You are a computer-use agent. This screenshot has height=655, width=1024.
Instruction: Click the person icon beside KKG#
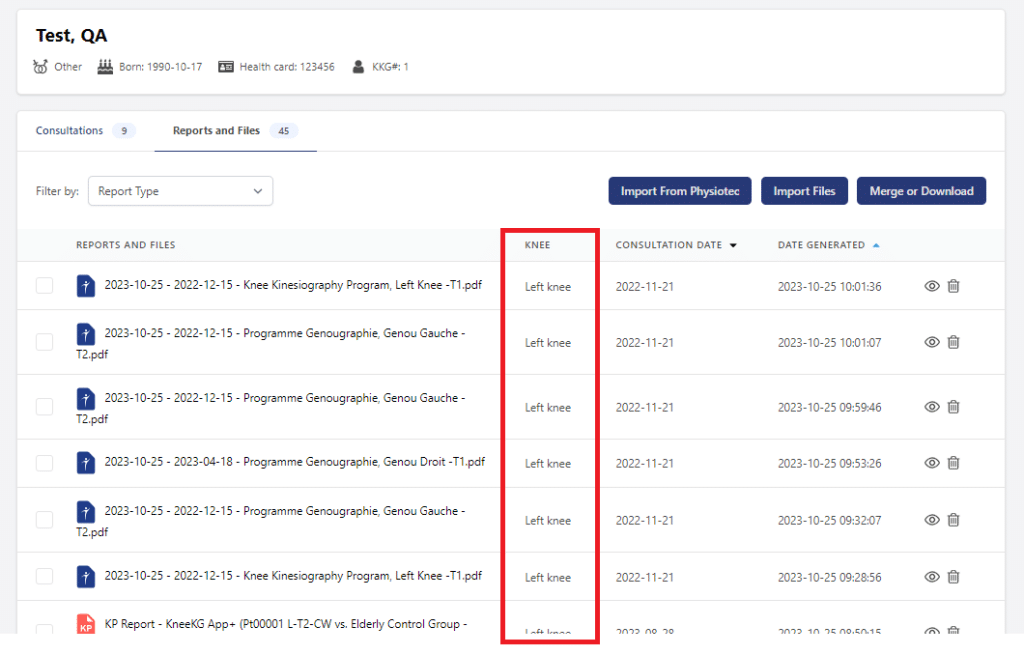point(358,67)
